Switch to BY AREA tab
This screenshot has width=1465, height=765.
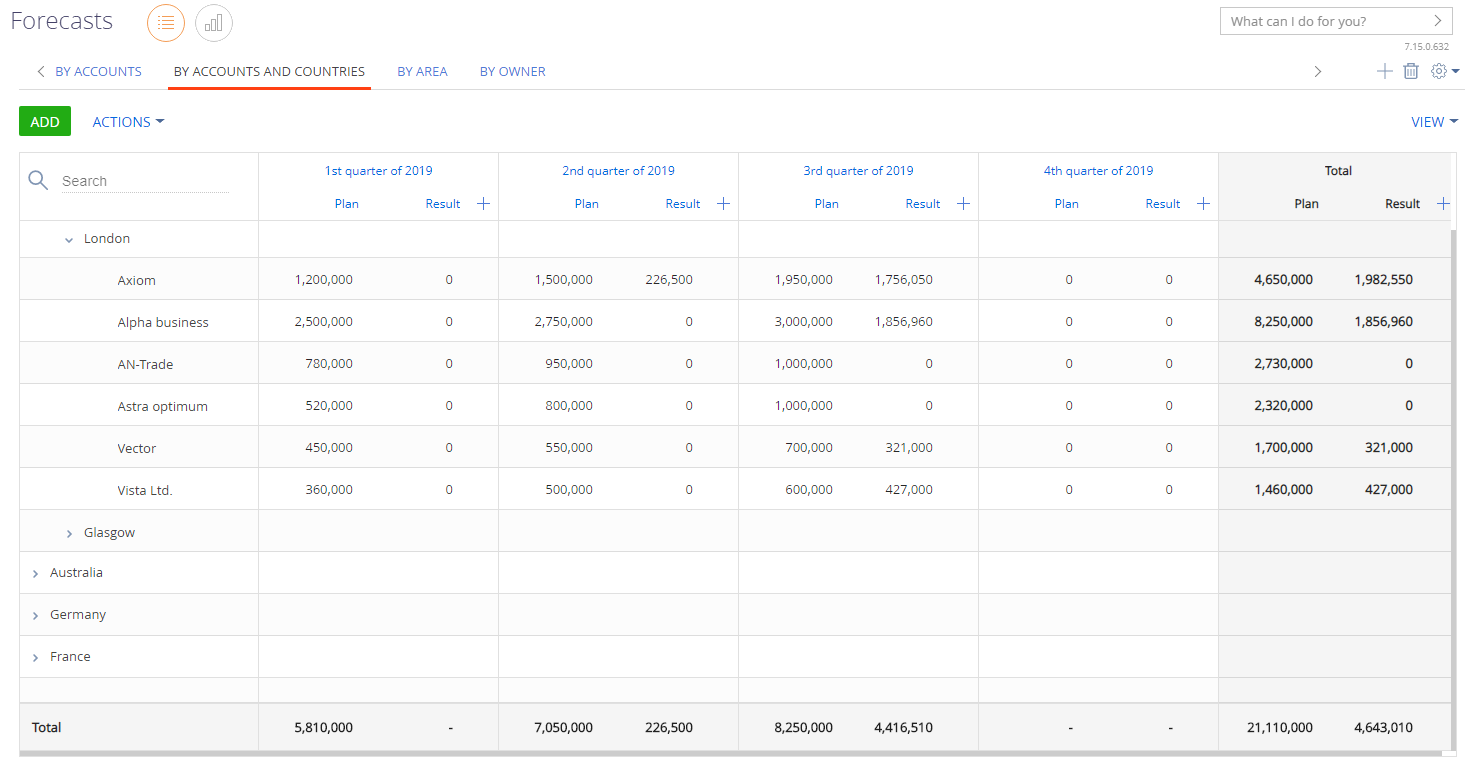click(422, 71)
